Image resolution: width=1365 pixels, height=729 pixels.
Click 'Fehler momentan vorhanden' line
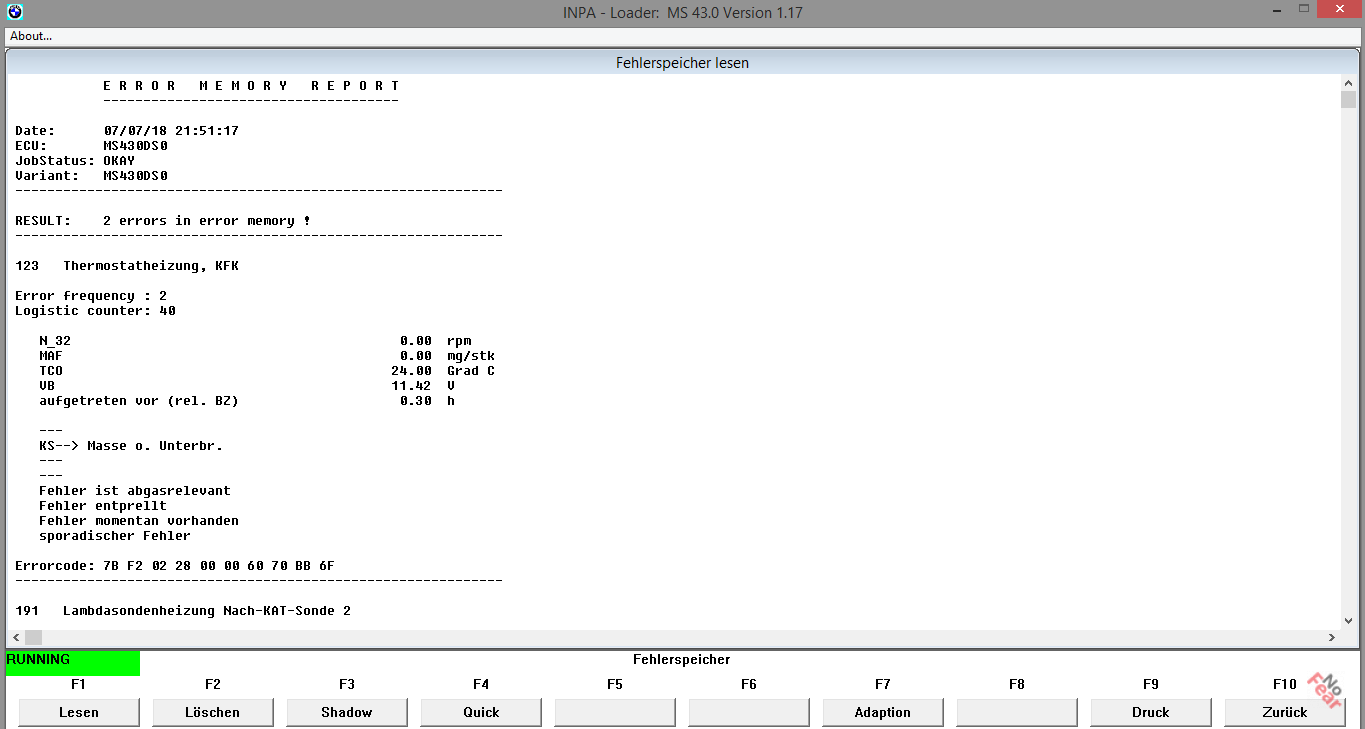(x=139, y=521)
